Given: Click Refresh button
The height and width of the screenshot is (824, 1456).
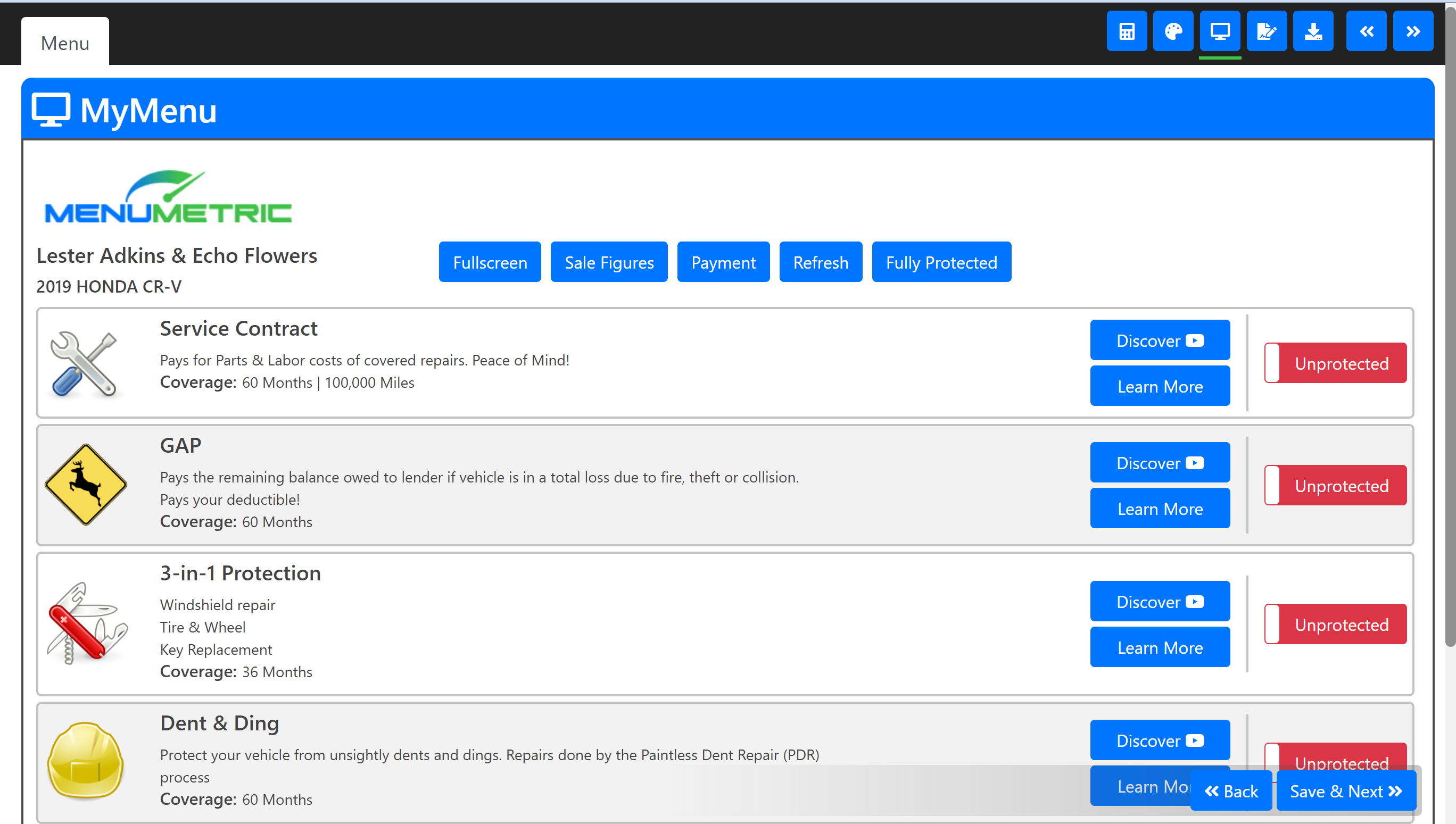Looking at the screenshot, I should (821, 262).
